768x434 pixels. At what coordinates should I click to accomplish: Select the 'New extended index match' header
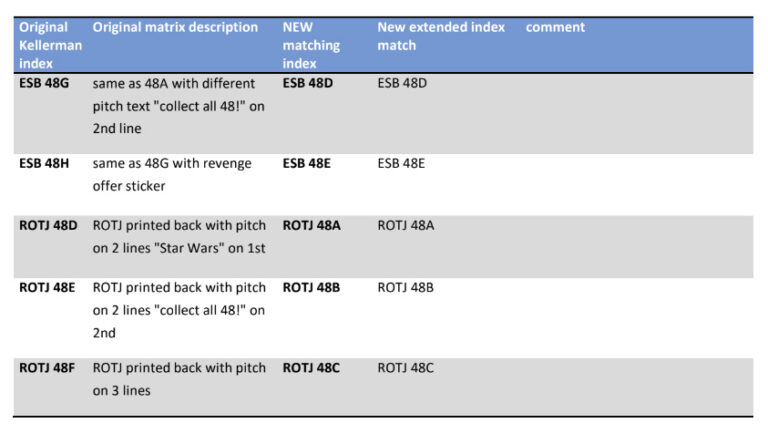[441, 36]
